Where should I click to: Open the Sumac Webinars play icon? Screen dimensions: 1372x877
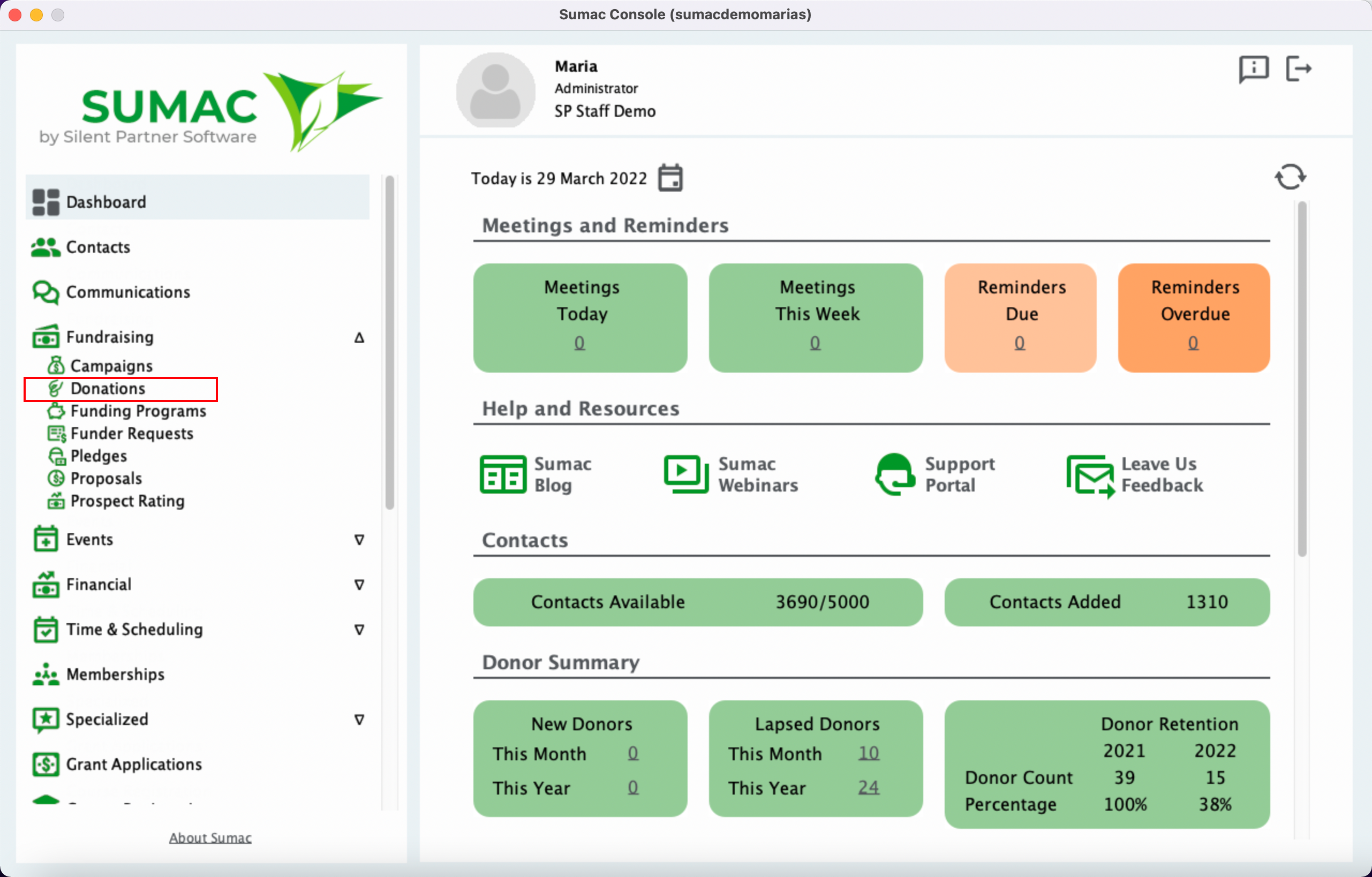click(x=686, y=474)
